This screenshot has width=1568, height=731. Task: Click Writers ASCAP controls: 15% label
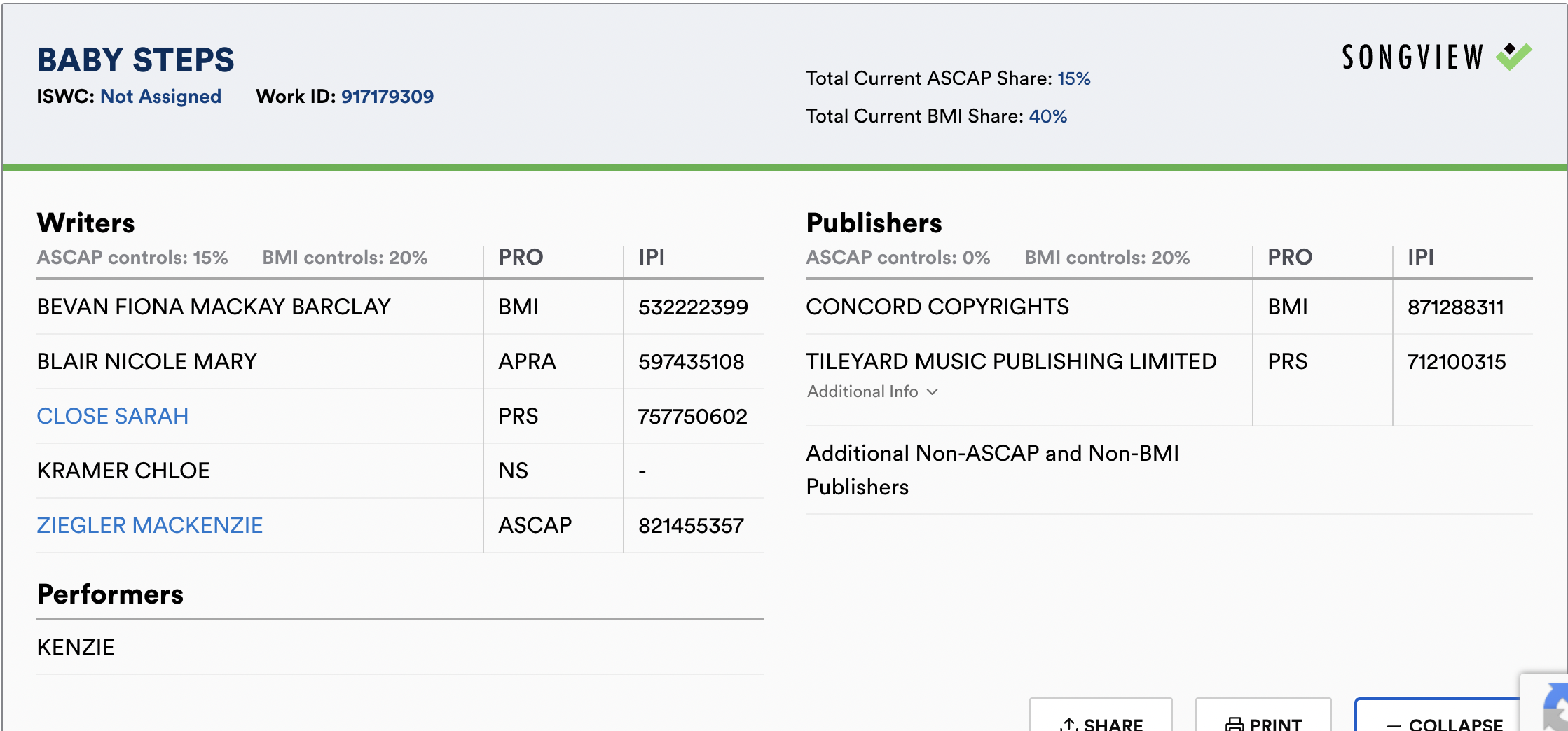(132, 258)
